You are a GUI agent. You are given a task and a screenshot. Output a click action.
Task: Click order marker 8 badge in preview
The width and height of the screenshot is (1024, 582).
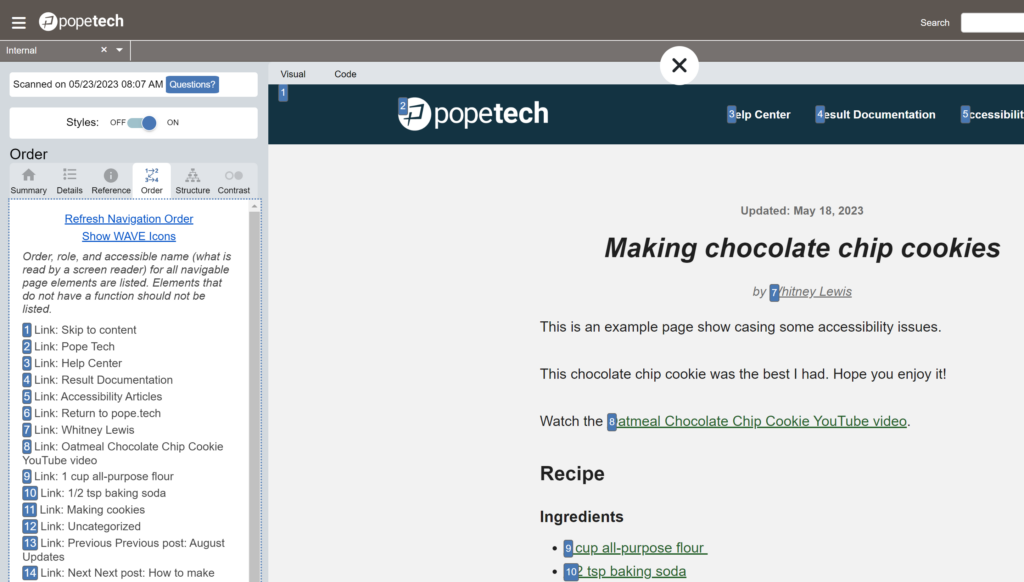point(612,422)
